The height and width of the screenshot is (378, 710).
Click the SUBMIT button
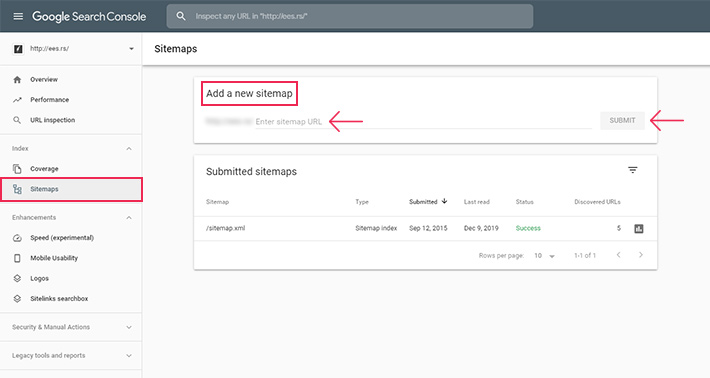pos(622,120)
